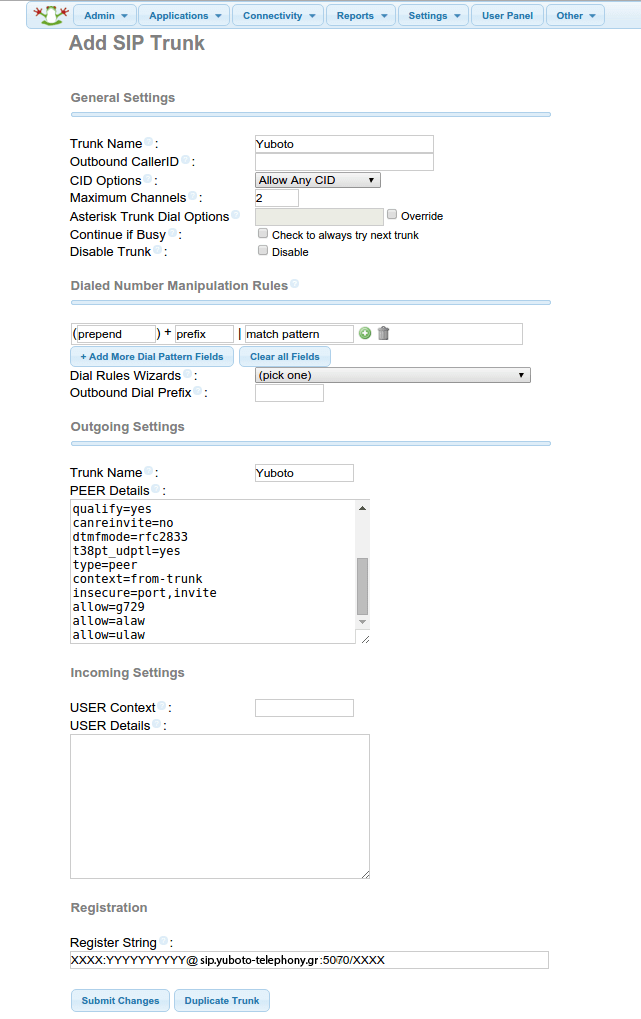Viewport: 641px width, 1019px height.
Task: Click the match pattern field
Action: 299,334
